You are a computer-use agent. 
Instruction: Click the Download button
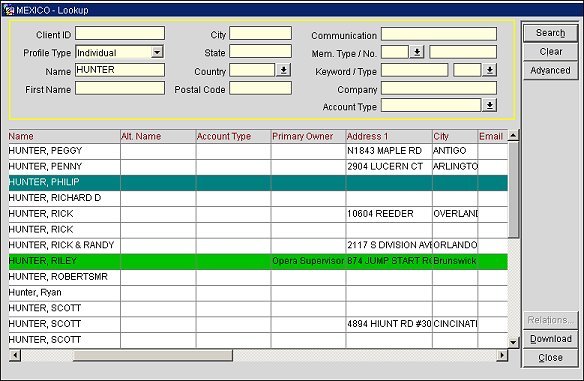pyautogui.click(x=550, y=339)
